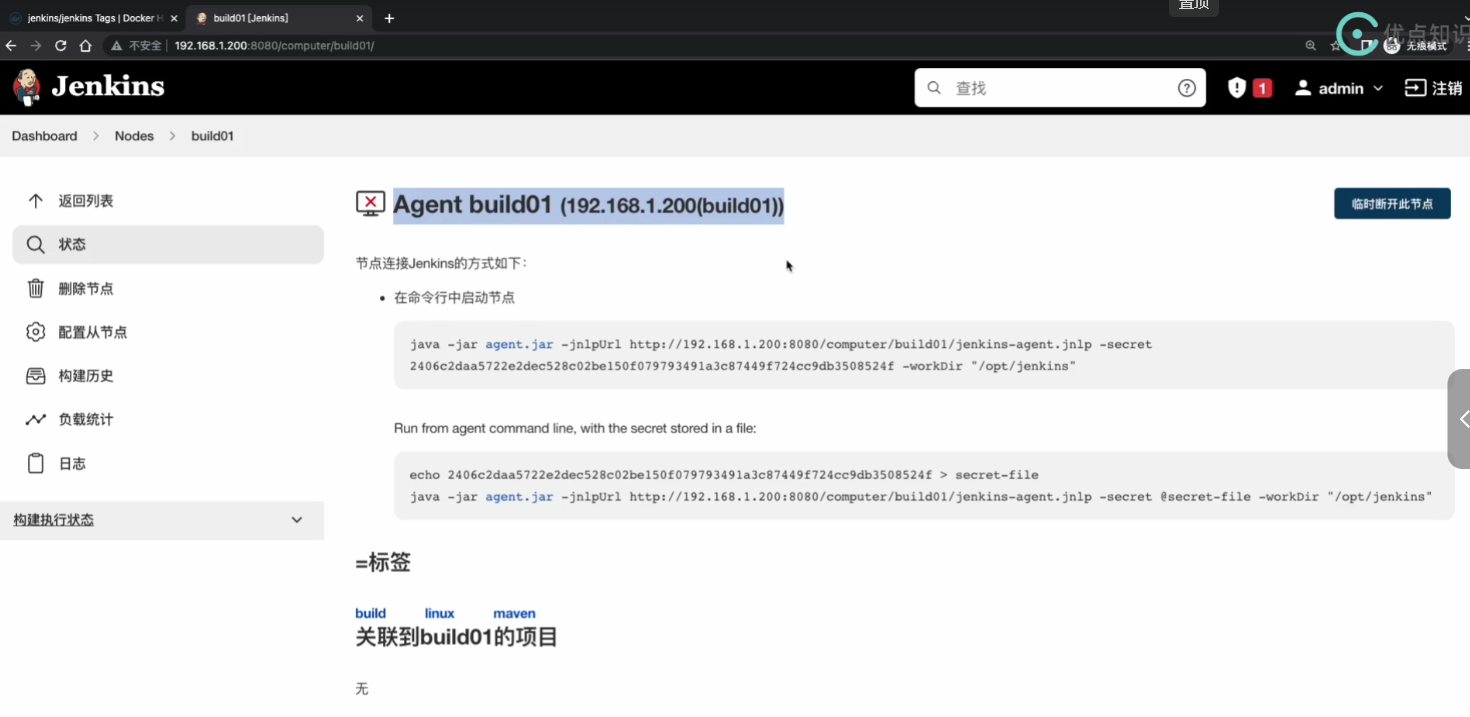Open search help question mark icon
The image size is (1470, 717).
point(1187,88)
